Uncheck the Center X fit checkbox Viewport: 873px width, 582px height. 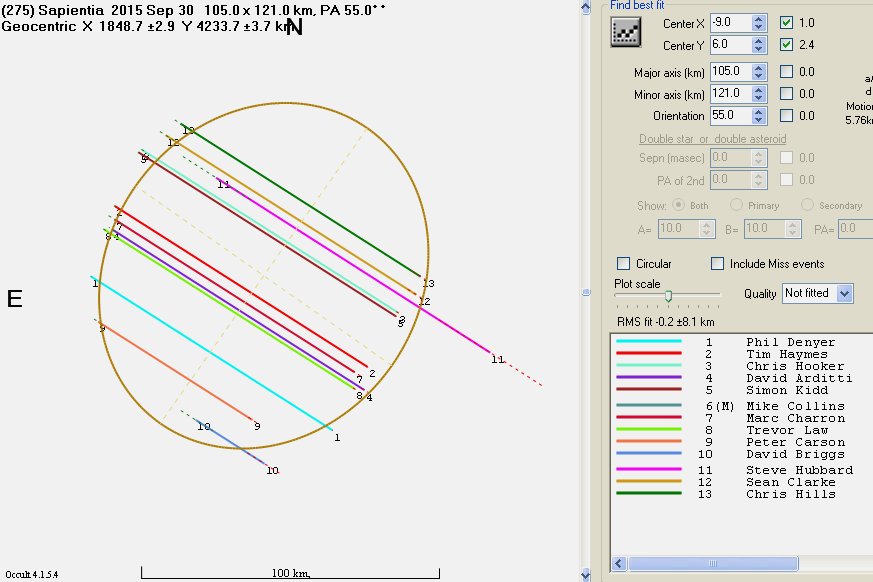tap(787, 22)
